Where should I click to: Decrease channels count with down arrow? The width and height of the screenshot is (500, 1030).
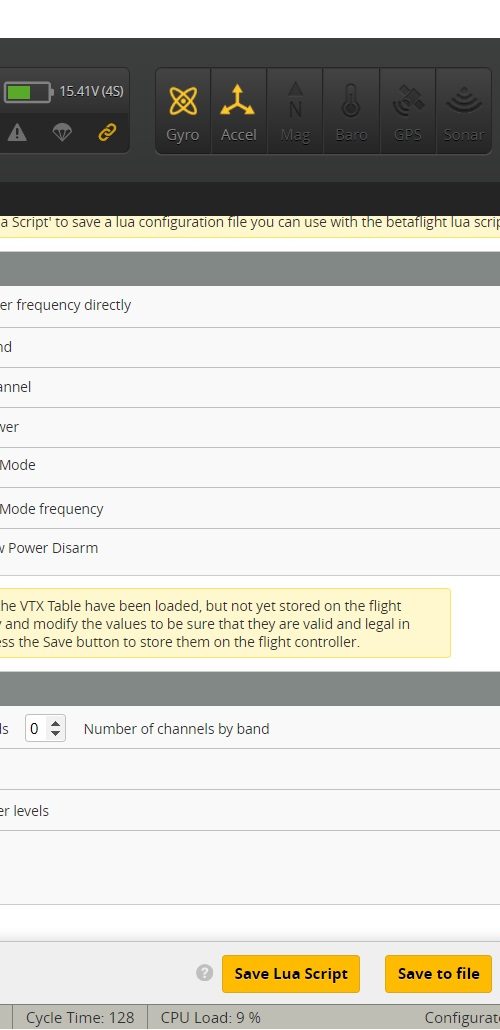[x=55, y=733]
